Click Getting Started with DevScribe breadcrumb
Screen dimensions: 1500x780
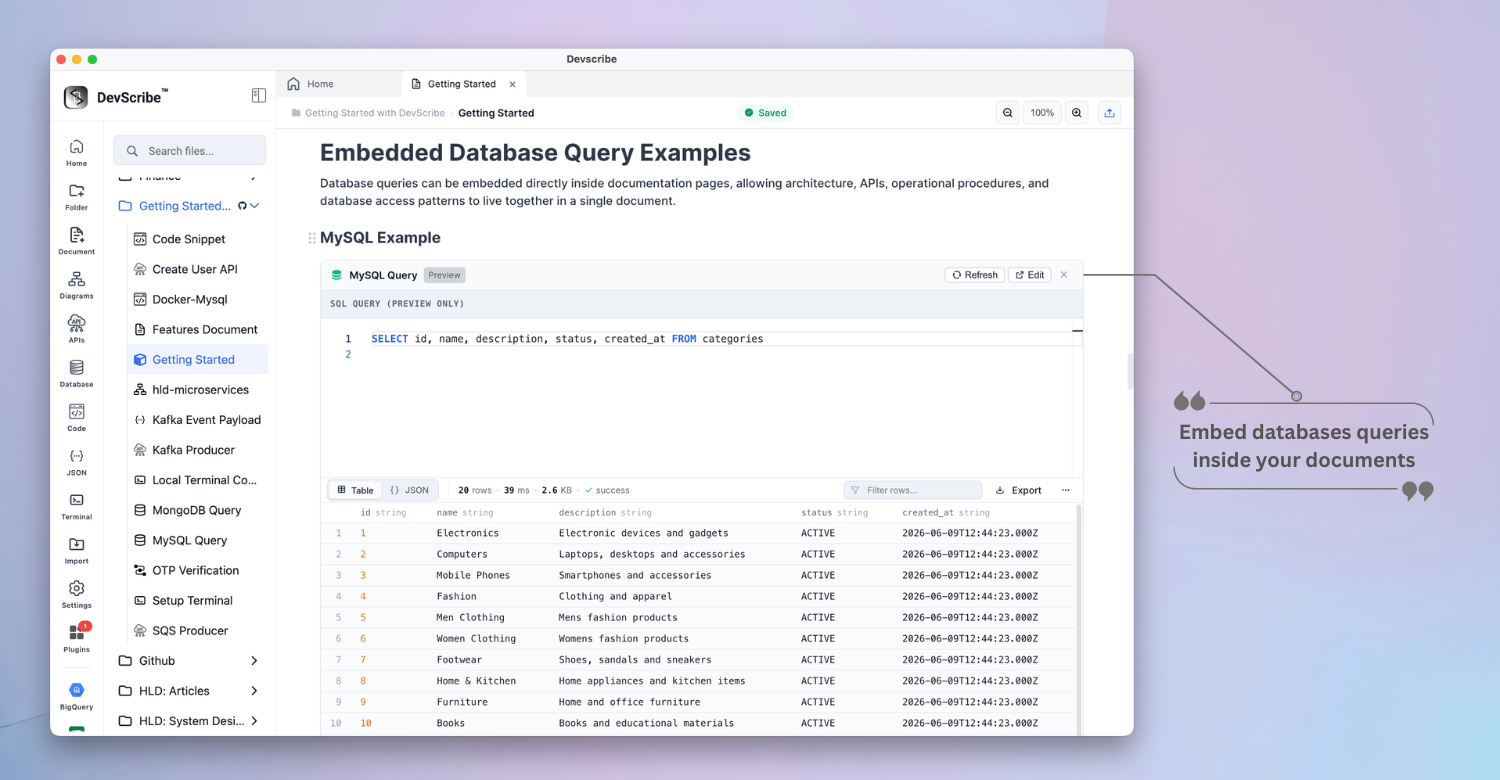pyautogui.click(x=374, y=113)
